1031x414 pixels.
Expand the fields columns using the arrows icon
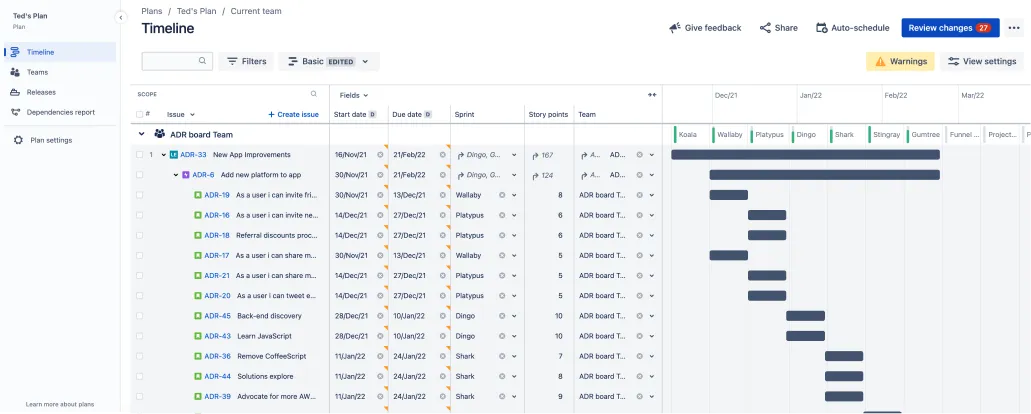(x=652, y=95)
